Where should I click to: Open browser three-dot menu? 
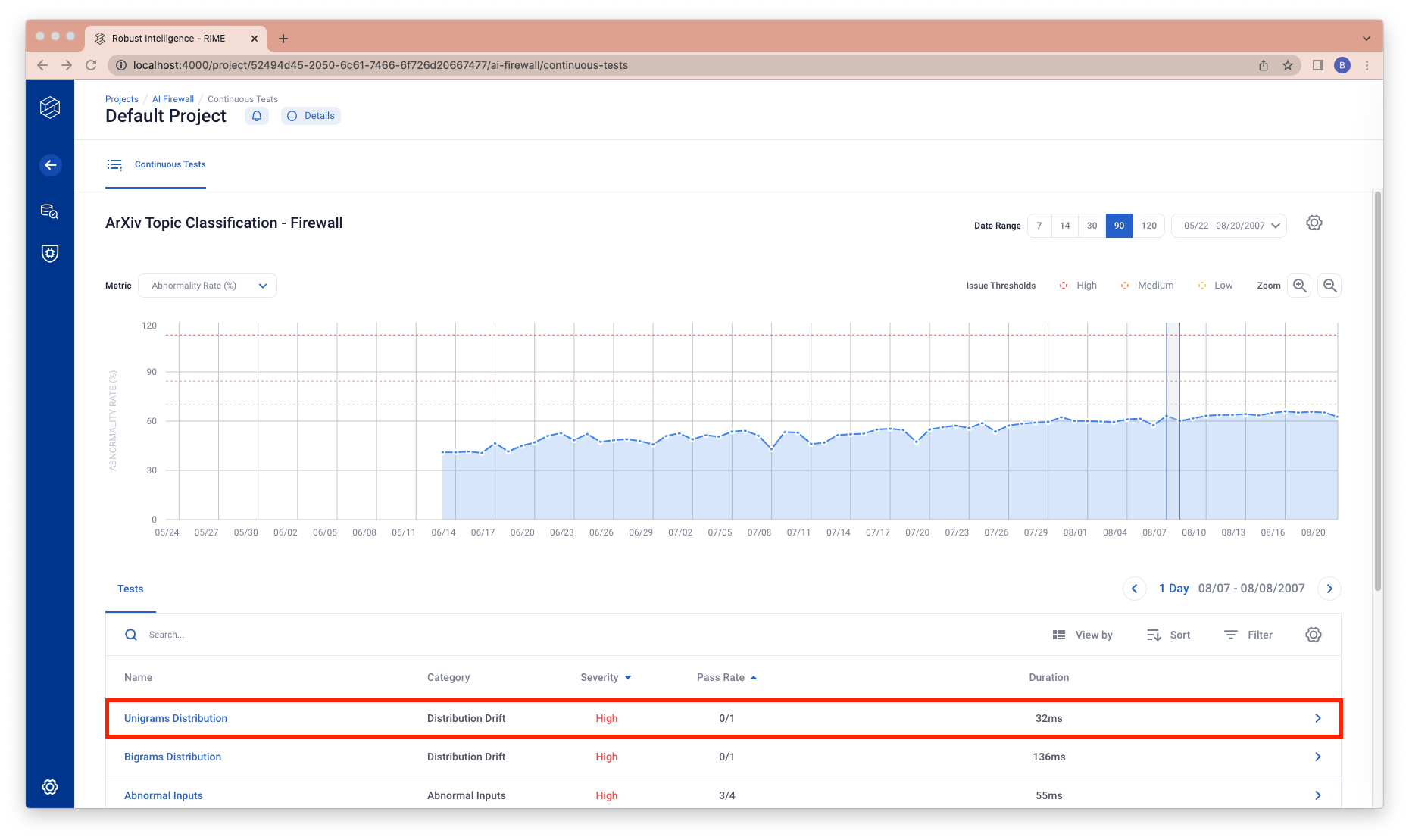(1367, 65)
